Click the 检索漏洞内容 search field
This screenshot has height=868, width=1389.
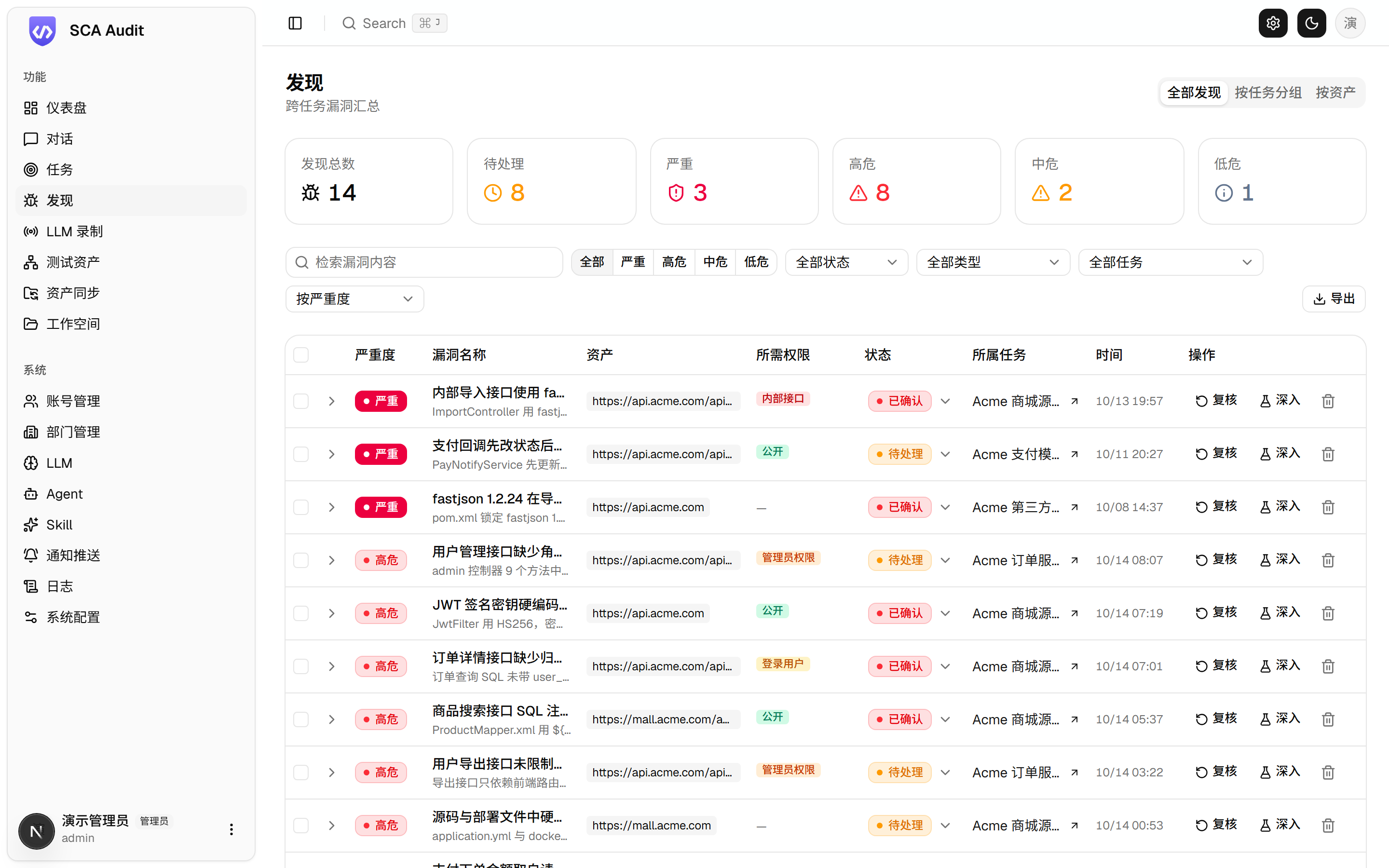point(424,262)
